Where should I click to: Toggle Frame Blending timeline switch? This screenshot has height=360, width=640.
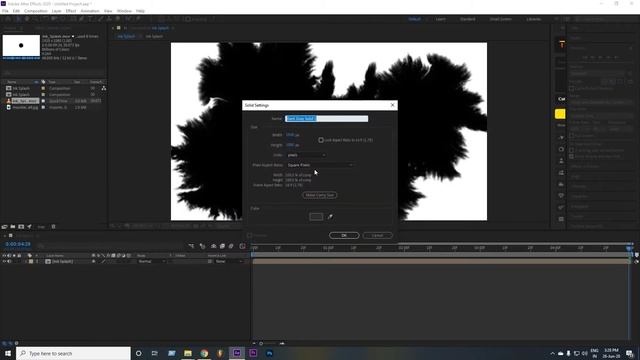222,246
